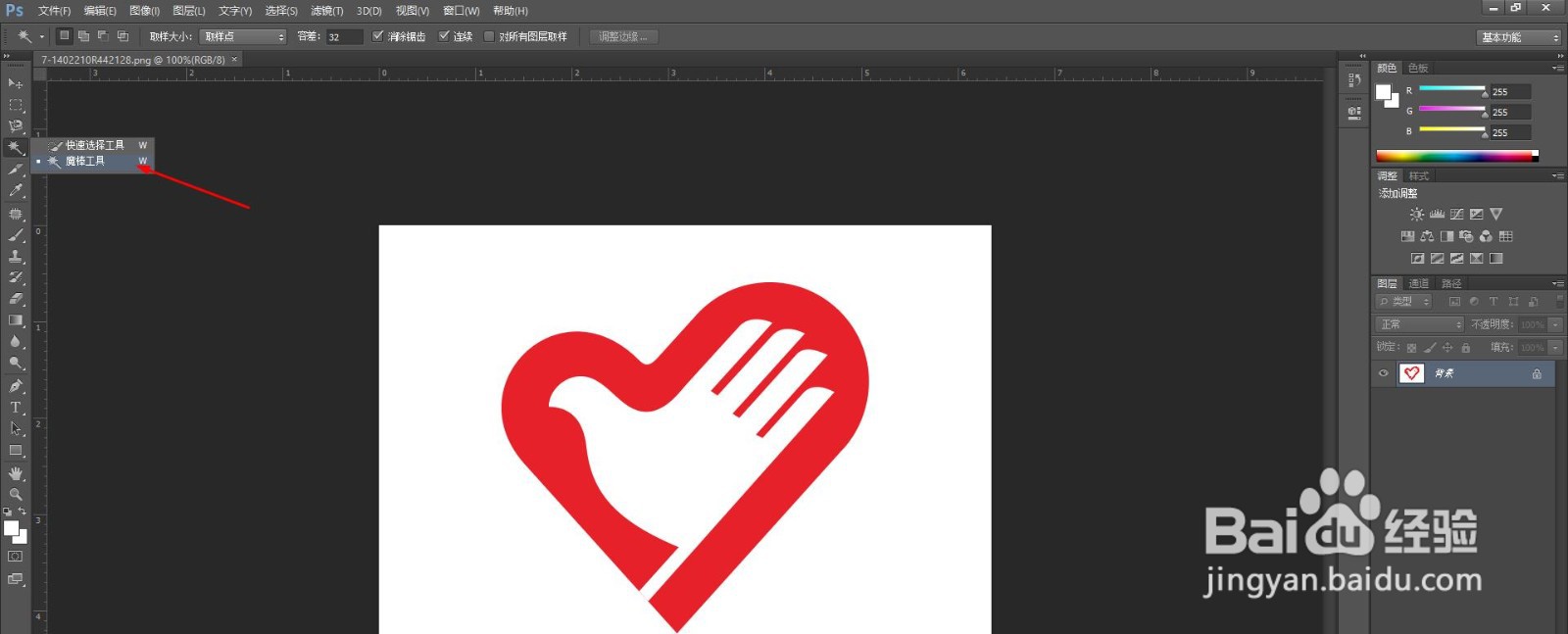Viewport: 1568px width, 634px height.
Task: Choose 快速选择工具 from flyout
Action: point(92,145)
